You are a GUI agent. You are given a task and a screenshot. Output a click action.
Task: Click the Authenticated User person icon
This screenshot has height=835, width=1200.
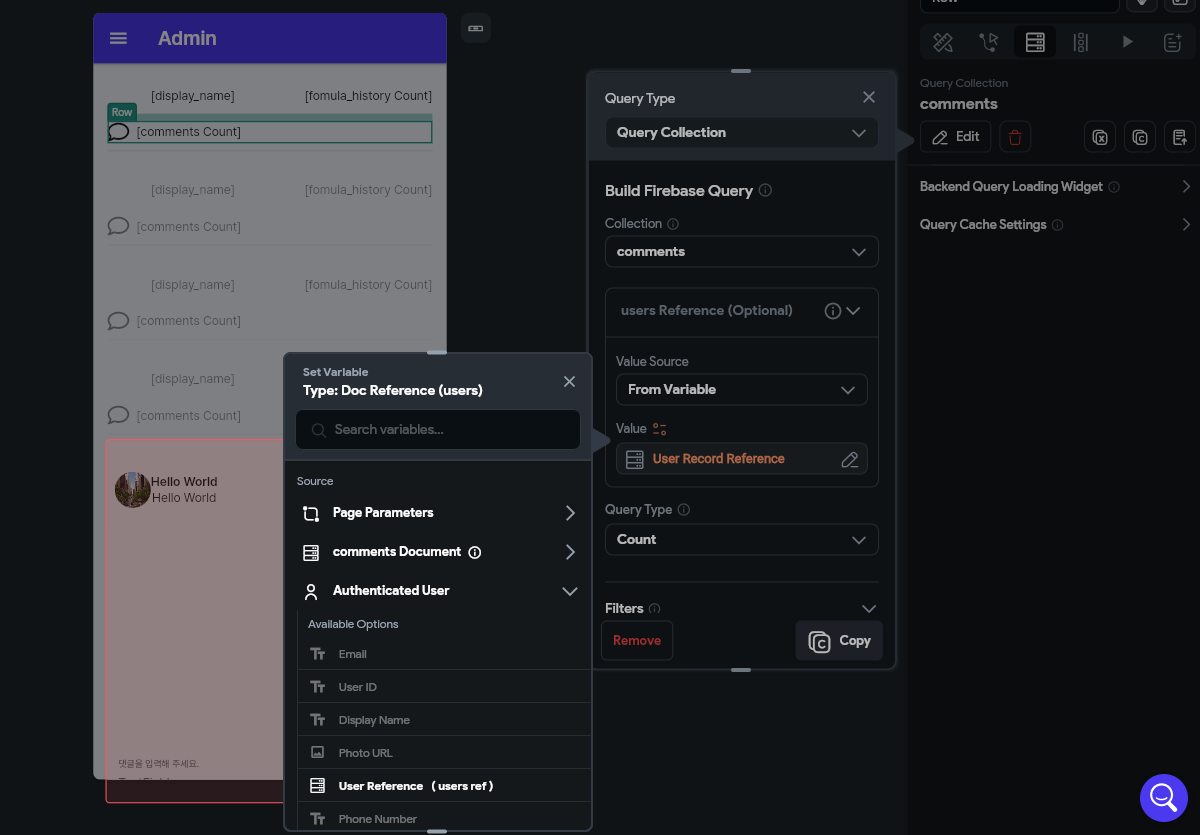311,591
